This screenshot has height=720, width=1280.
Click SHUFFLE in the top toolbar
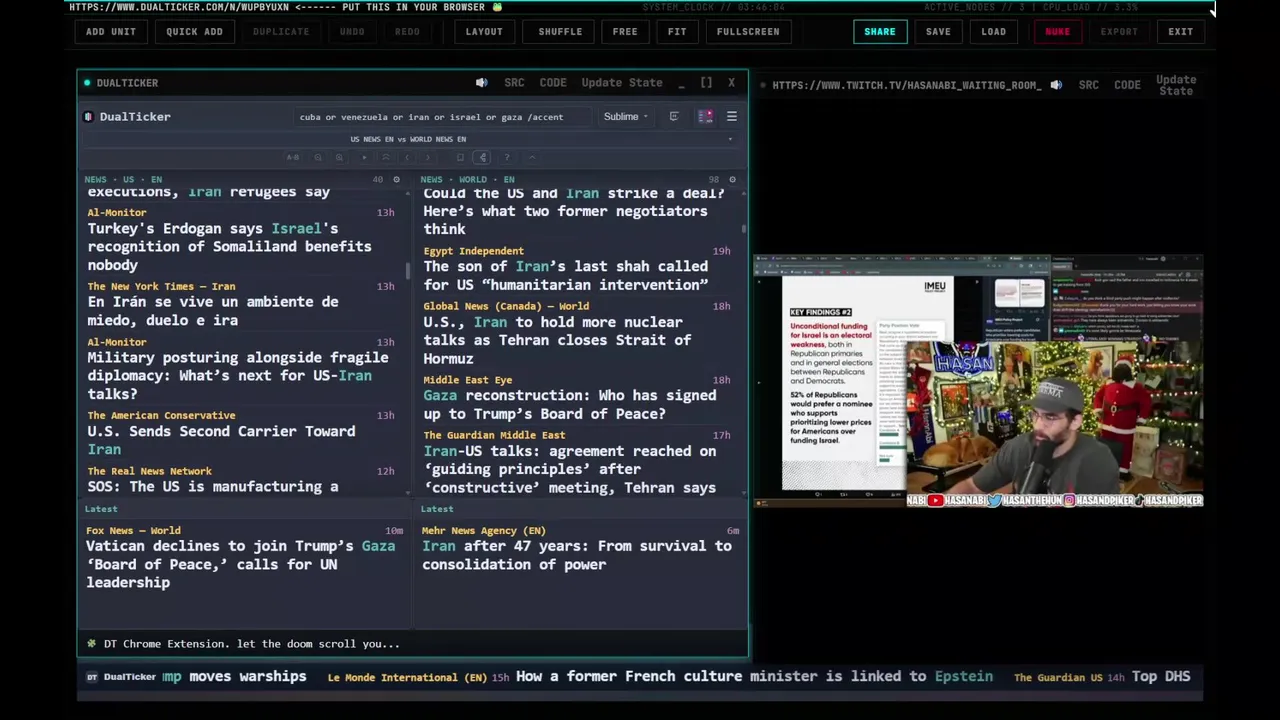560,32
